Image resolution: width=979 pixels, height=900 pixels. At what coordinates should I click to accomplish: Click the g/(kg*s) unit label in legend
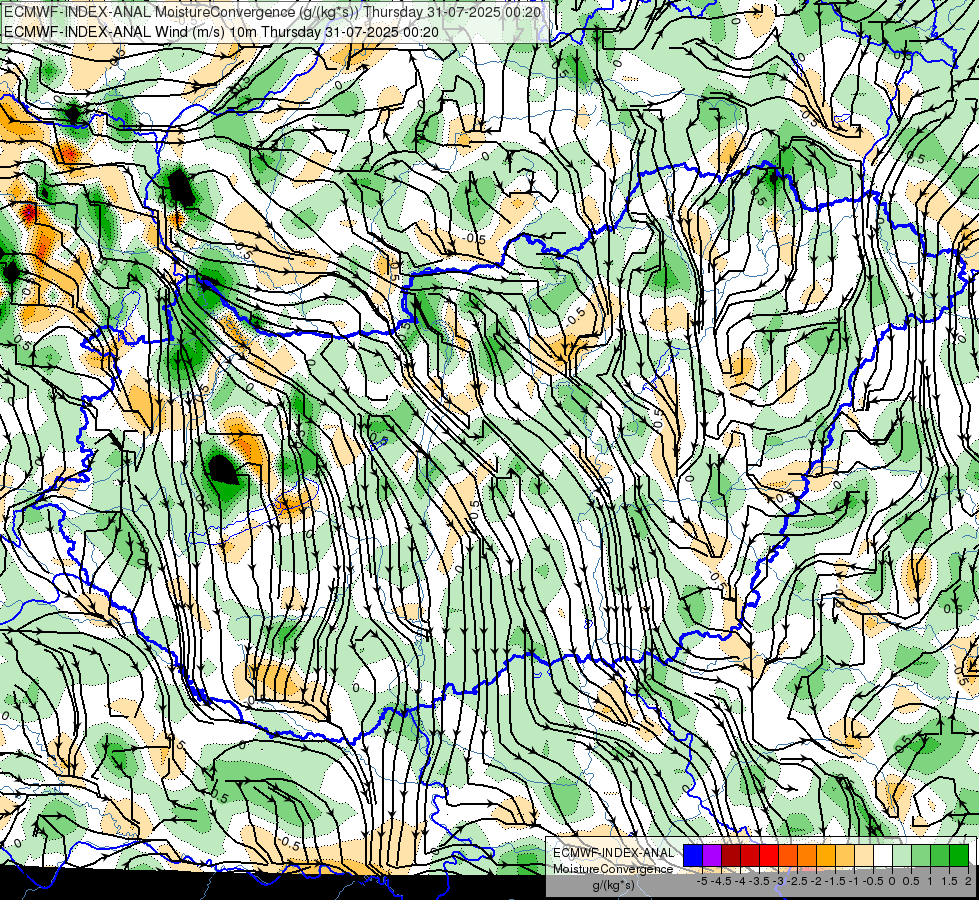613,886
